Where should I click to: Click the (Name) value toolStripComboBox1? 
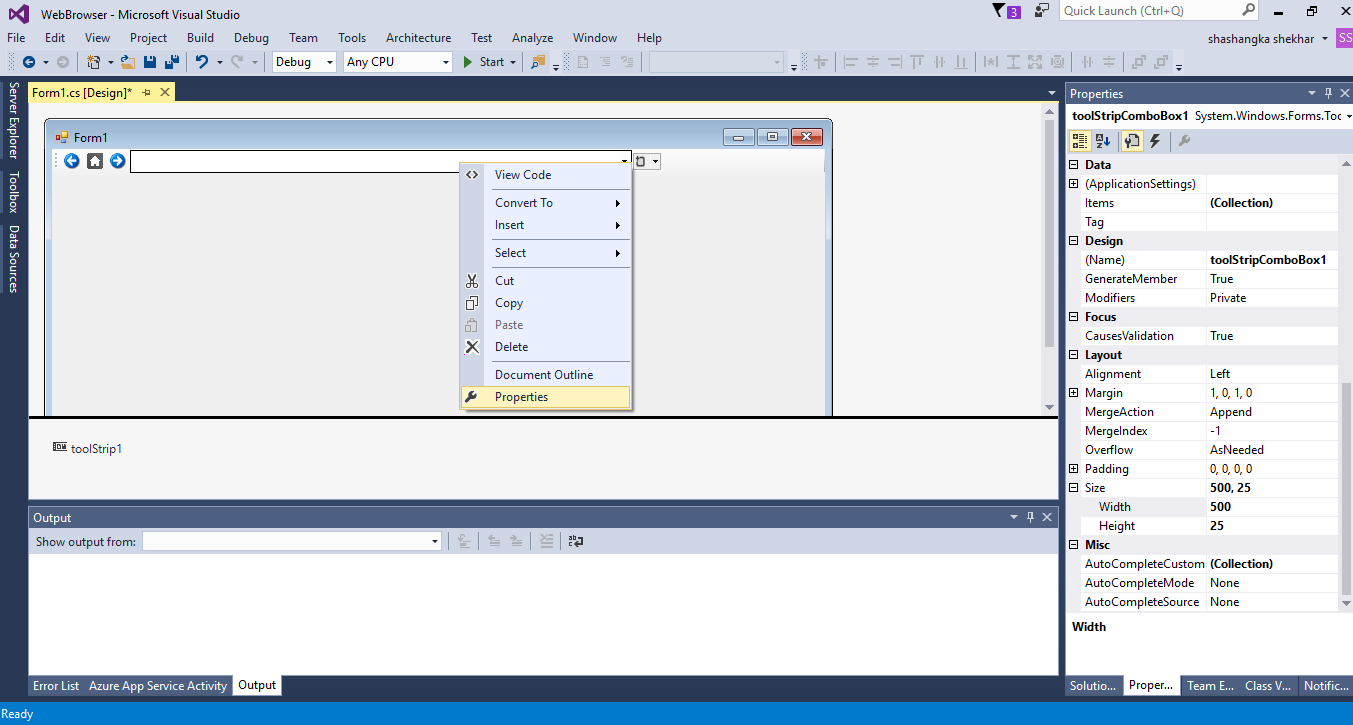pyautogui.click(x=1272, y=260)
